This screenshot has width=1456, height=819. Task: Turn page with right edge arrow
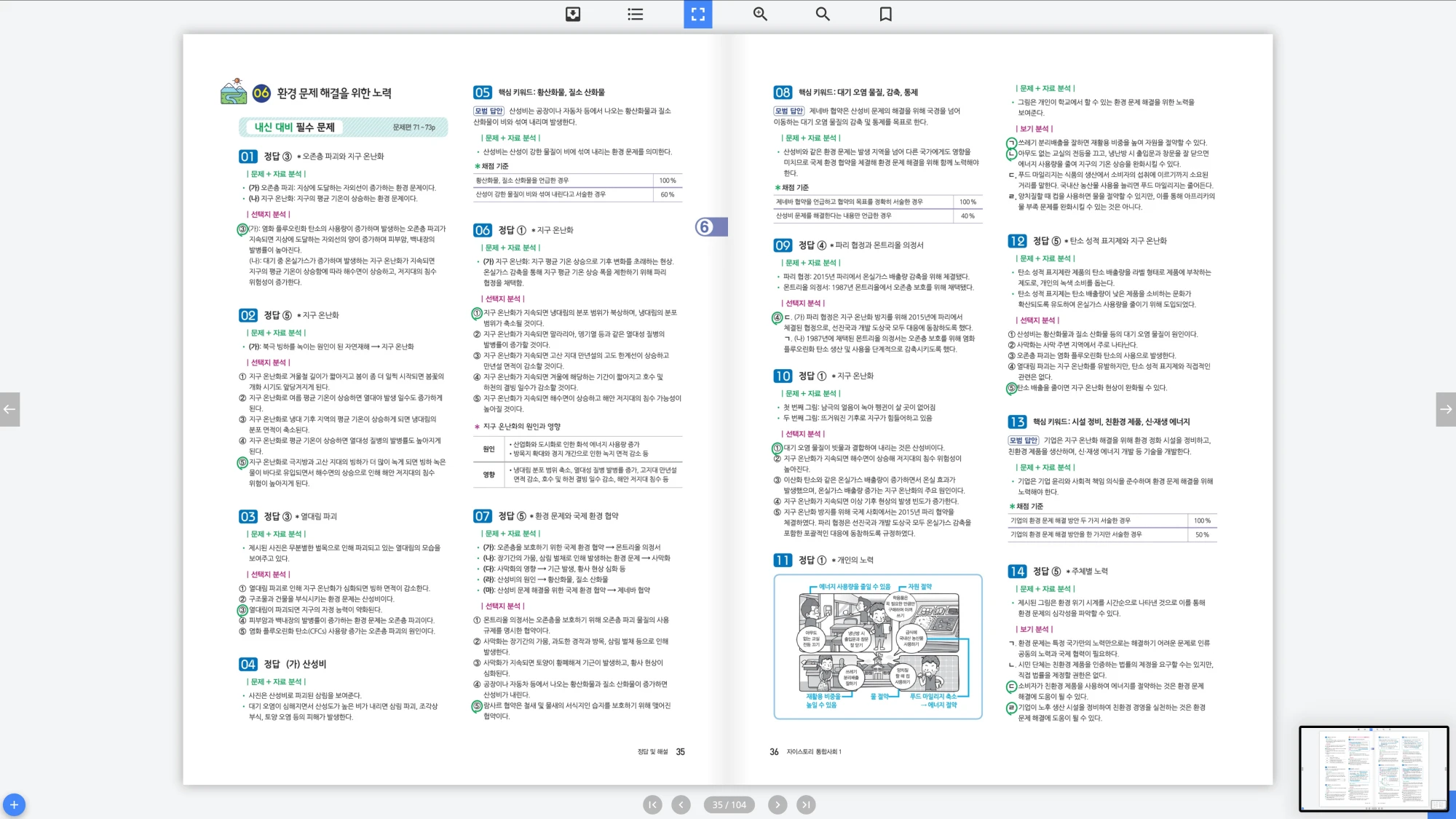(1446, 409)
